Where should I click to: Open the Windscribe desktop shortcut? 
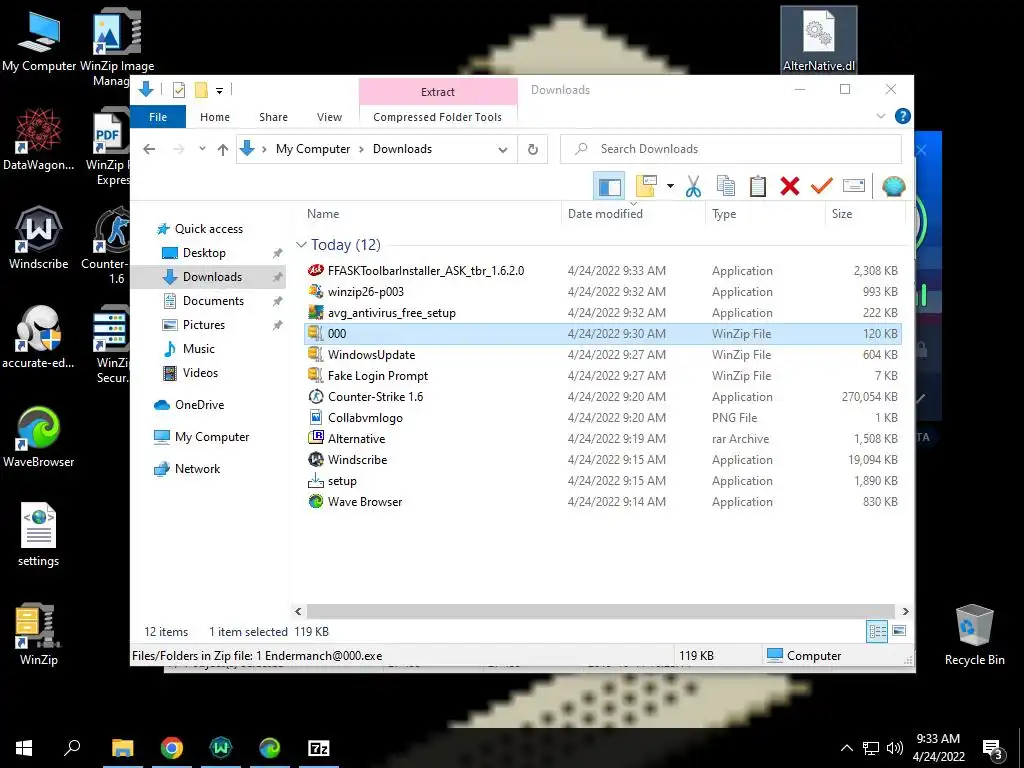[x=39, y=238]
